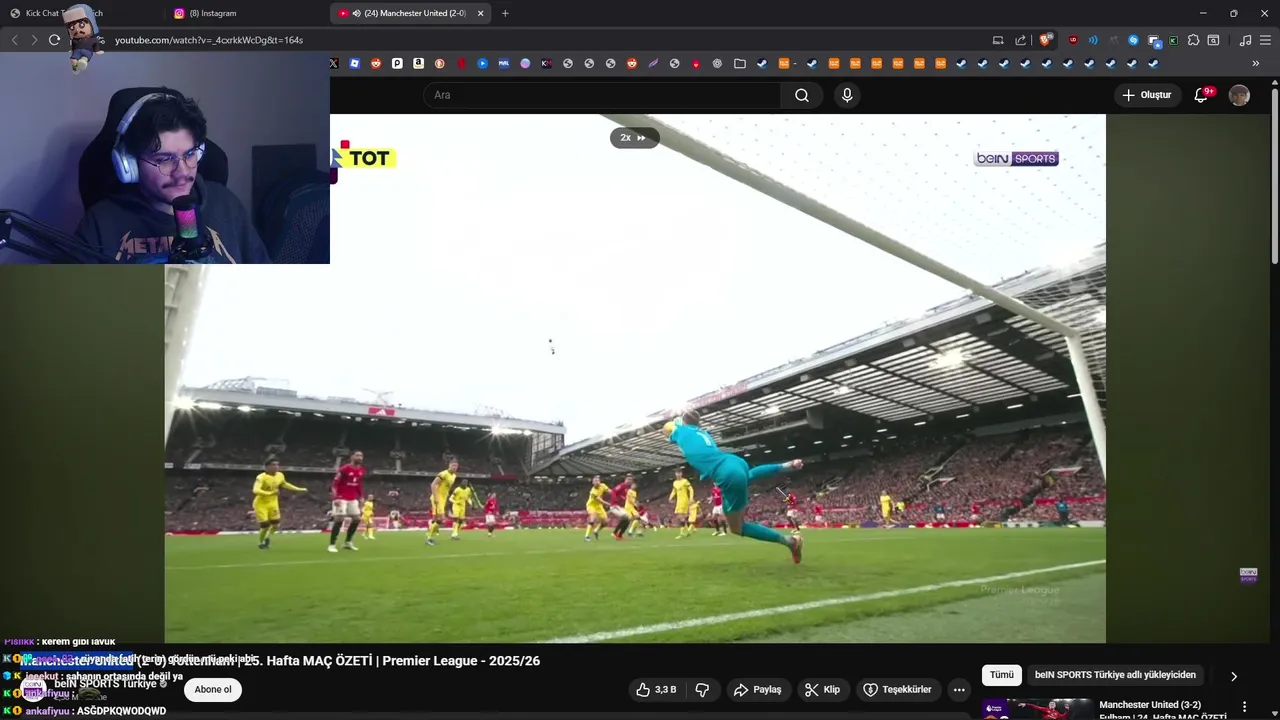This screenshot has width=1280, height=720.
Task: Switch to the Kick Chat tab
Action: (82, 13)
